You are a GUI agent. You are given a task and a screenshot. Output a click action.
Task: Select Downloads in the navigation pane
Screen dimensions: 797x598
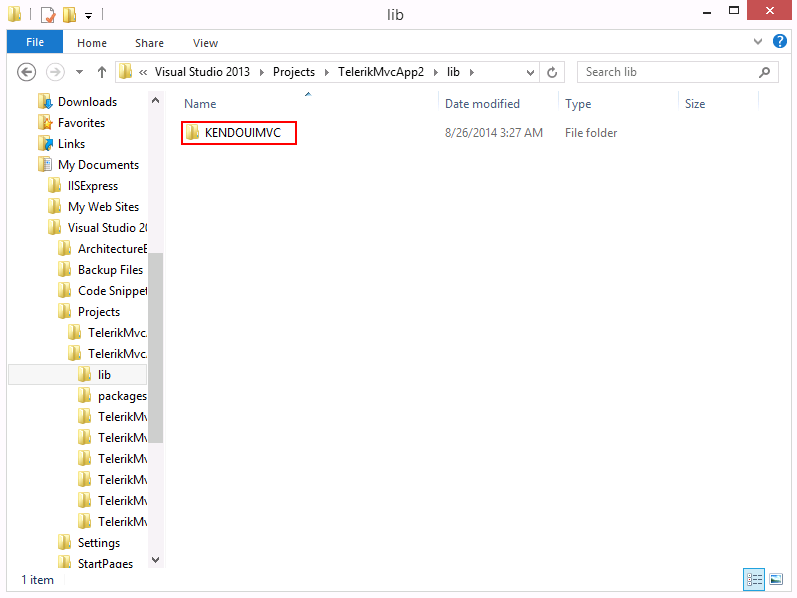pyautogui.click(x=87, y=102)
